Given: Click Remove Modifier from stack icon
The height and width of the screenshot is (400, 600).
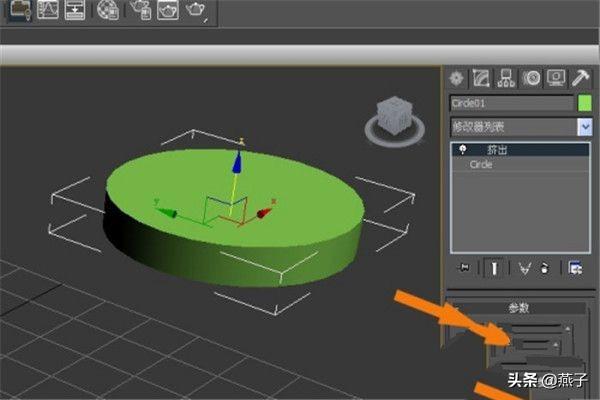Looking at the screenshot, I should pos(545,268).
